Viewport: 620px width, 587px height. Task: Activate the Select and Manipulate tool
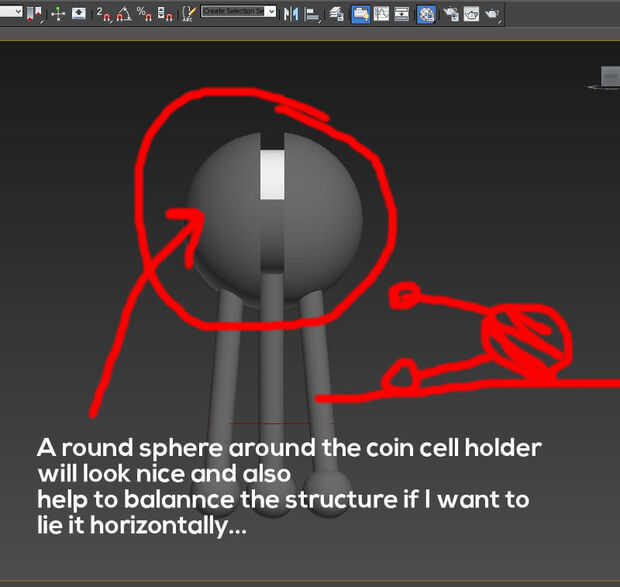click(58, 14)
